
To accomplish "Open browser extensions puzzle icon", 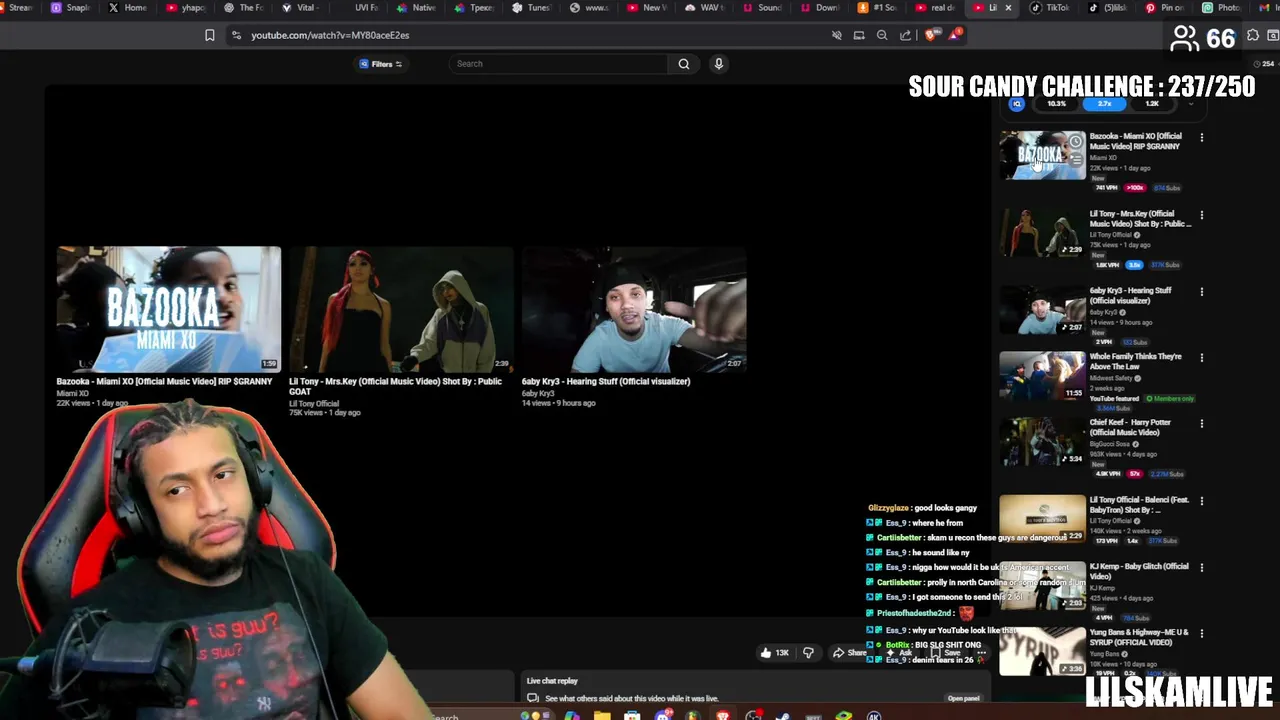I will (1253, 35).
